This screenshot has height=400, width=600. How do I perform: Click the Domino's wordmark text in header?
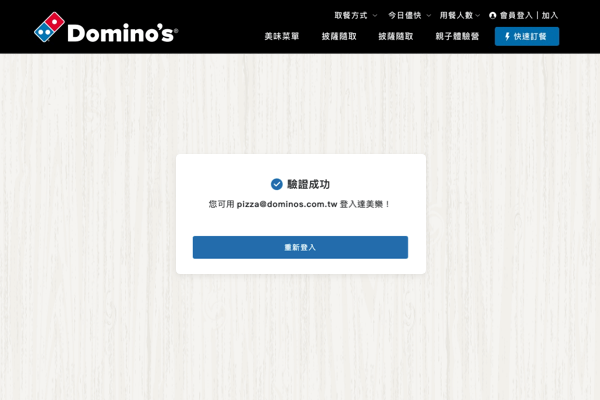(122, 33)
